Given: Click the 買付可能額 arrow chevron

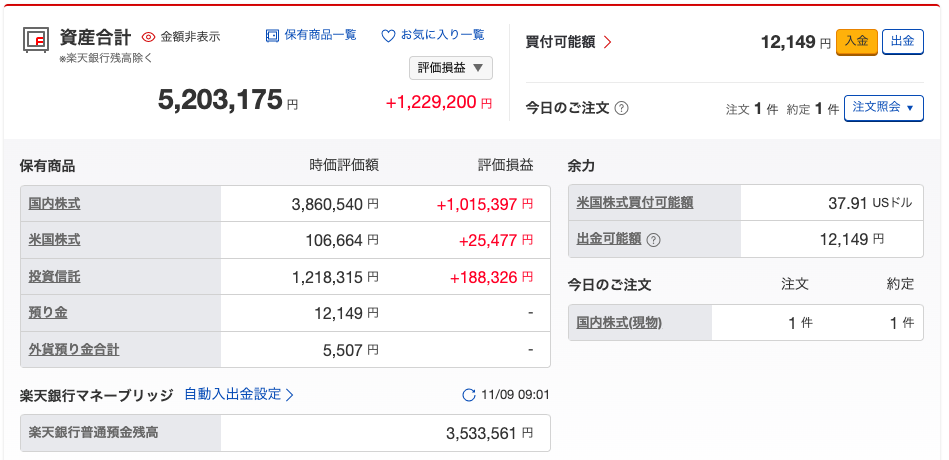Looking at the screenshot, I should (608, 42).
